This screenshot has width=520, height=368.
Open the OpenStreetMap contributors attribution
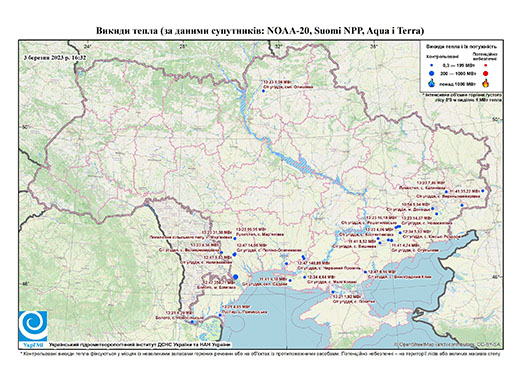point(448,344)
